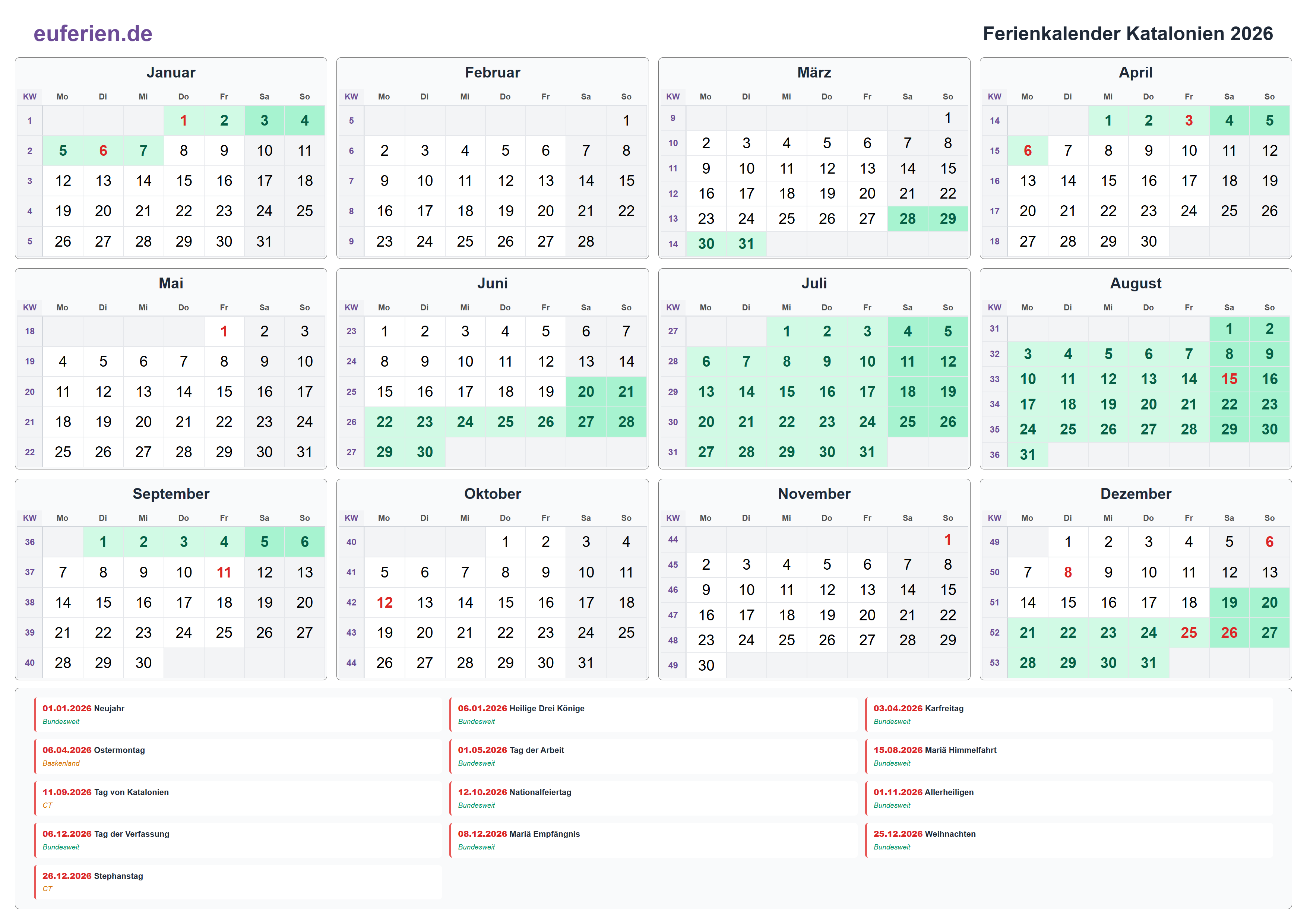Select June 20 green holiday date
The height and width of the screenshot is (924, 1307).
tap(586, 392)
